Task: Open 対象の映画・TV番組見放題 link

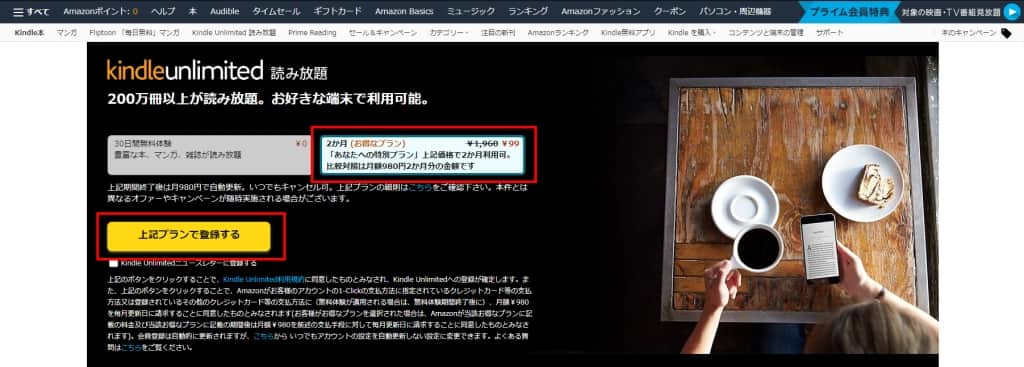Action: pos(950,12)
